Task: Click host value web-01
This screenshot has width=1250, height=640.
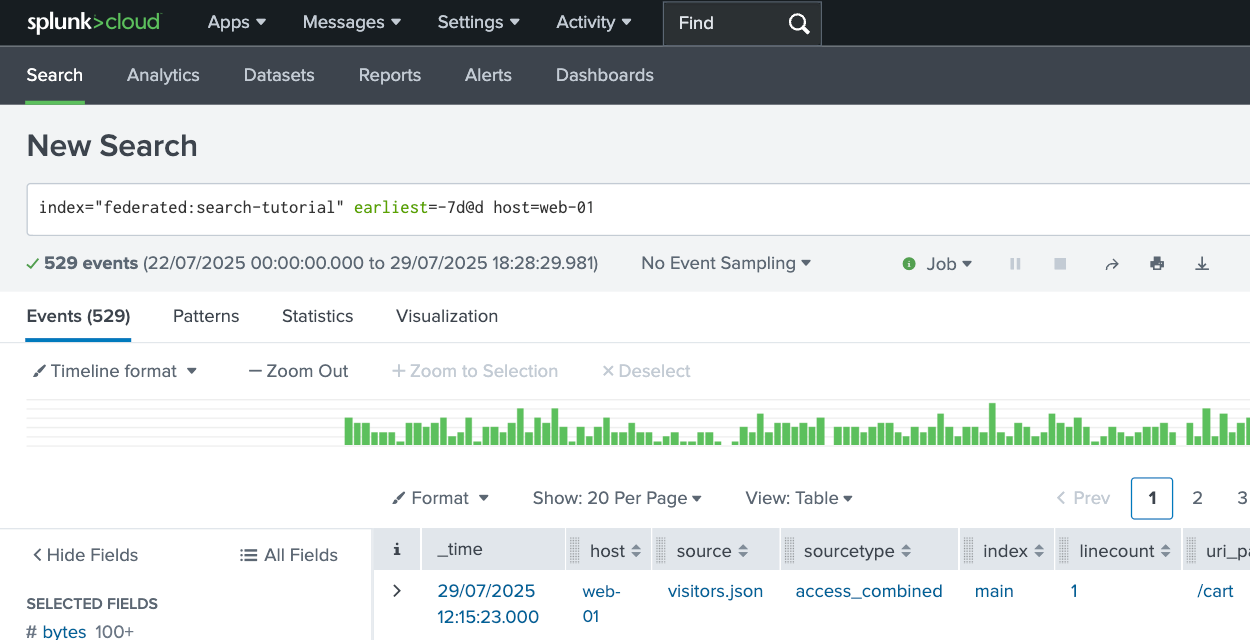Action: pyautogui.click(x=601, y=604)
